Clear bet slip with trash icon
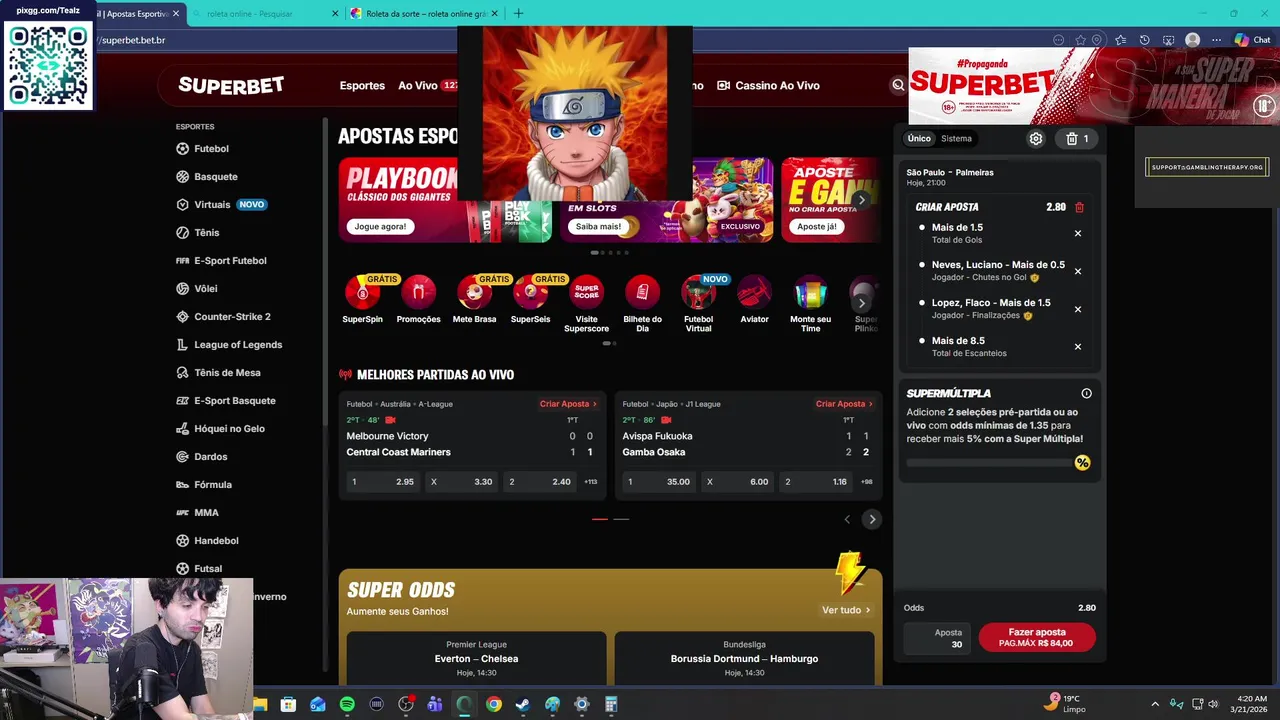 (1077, 139)
